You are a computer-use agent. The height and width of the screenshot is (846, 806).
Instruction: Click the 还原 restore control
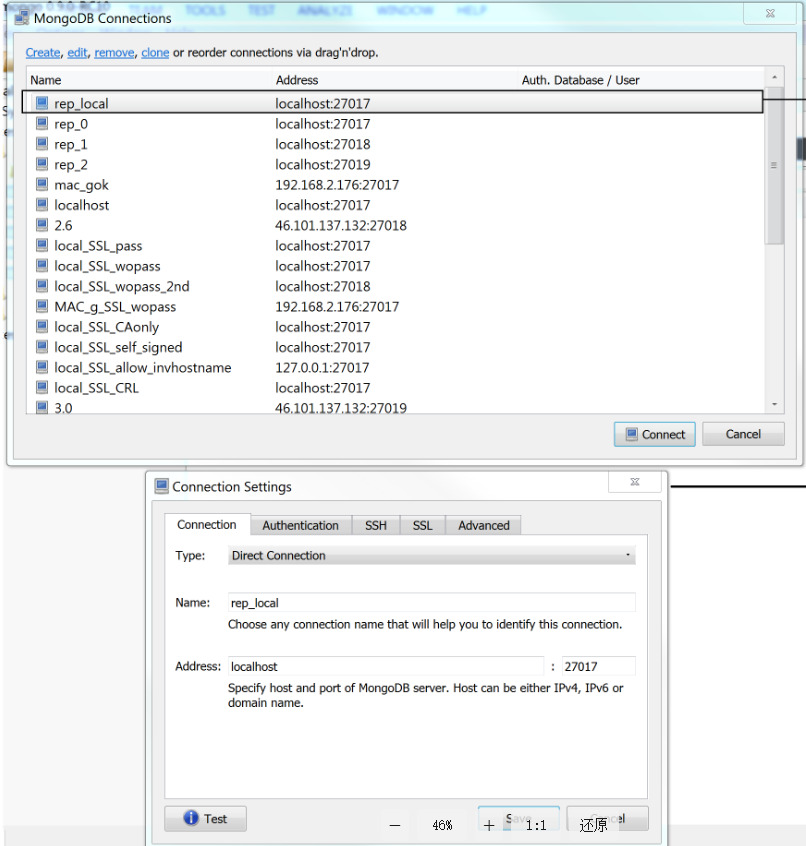[x=593, y=825]
